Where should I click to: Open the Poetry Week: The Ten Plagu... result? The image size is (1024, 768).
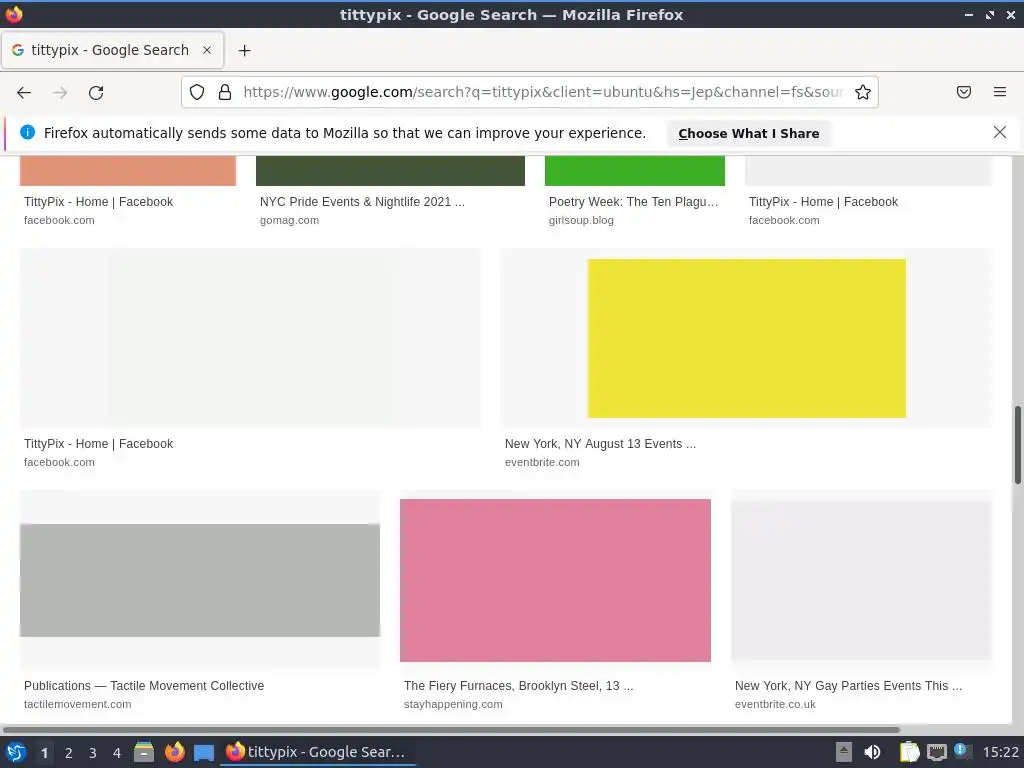(x=633, y=202)
